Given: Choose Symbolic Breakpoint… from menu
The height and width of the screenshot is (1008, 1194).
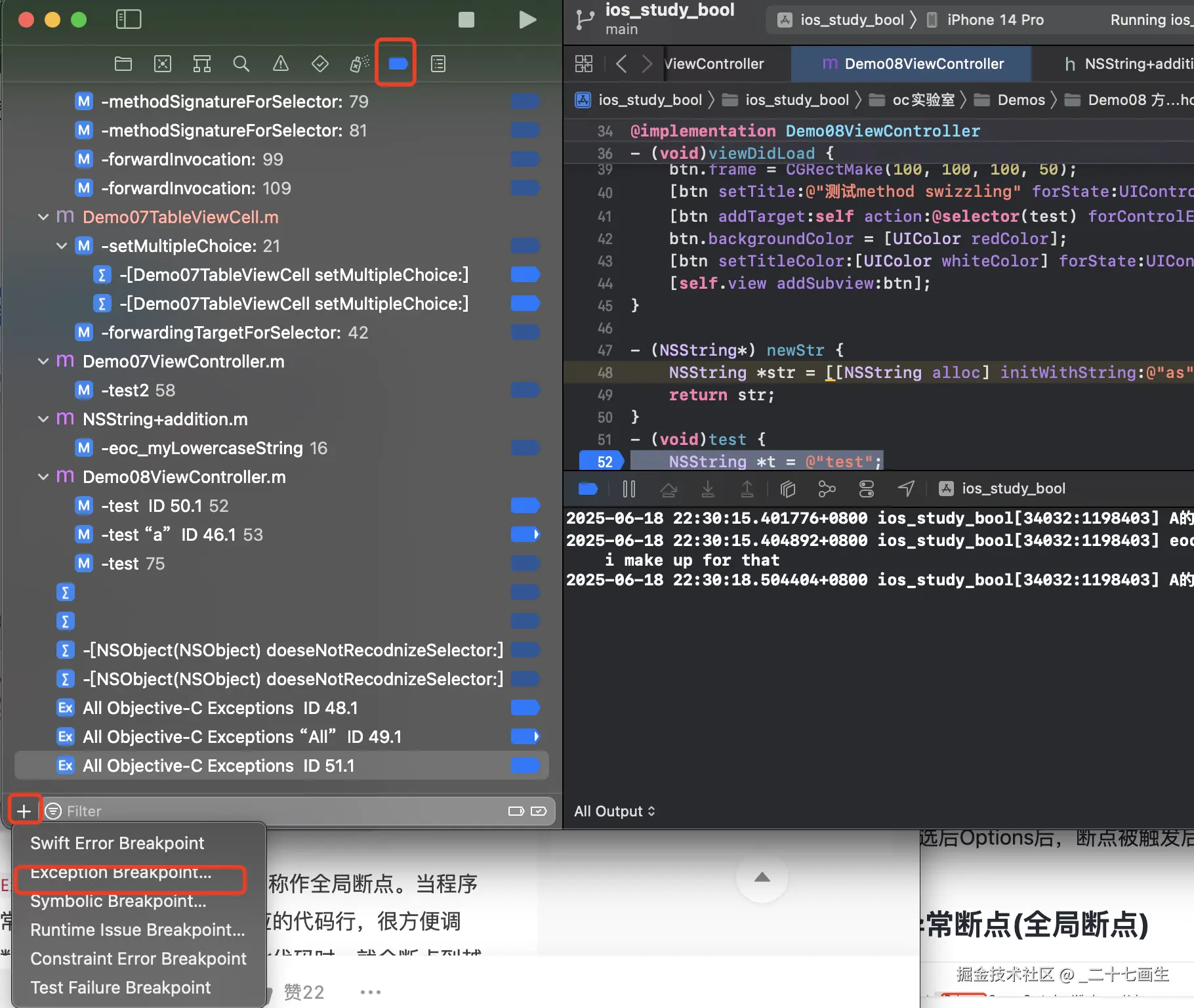Looking at the screenshot, I should pyautogui.click(x=119, y=901).
